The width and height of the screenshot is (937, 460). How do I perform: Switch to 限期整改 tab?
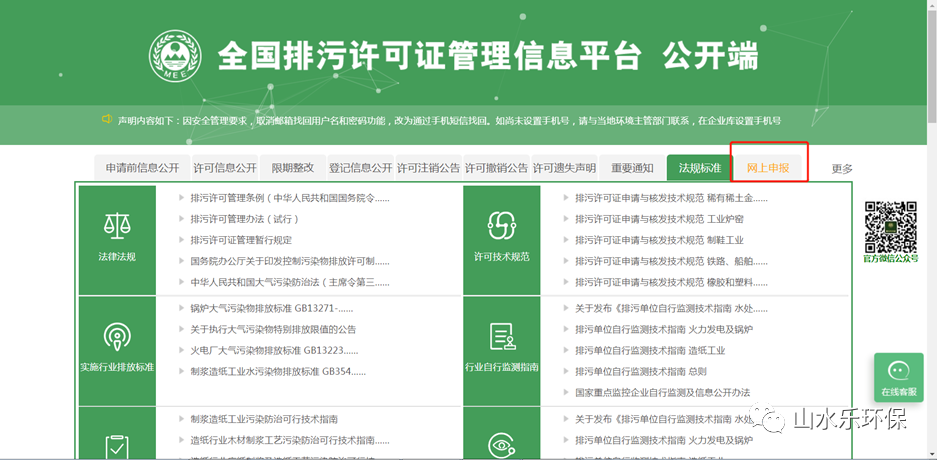click(293, 168)
